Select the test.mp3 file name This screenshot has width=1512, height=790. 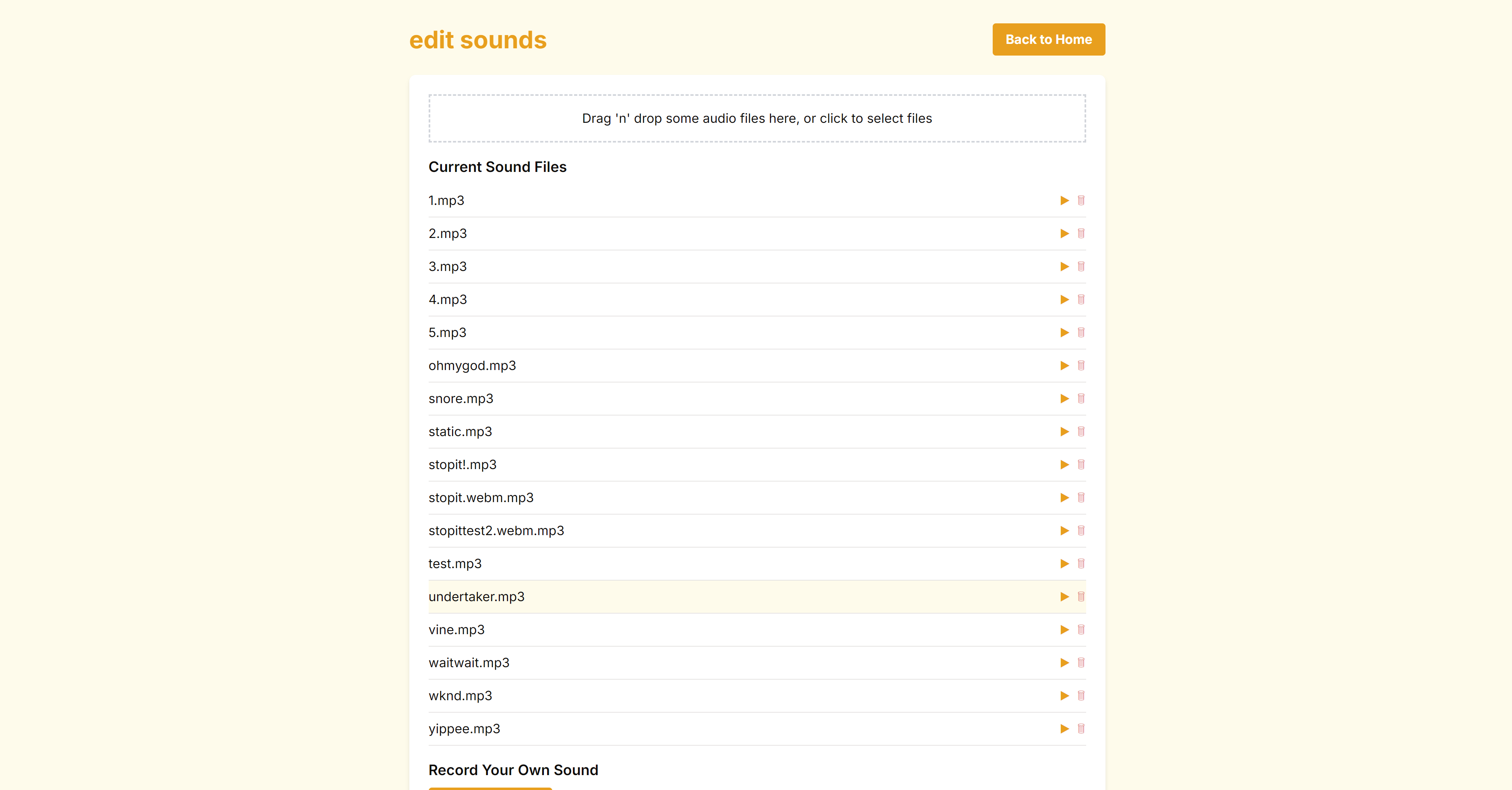[x=455, y=564]
